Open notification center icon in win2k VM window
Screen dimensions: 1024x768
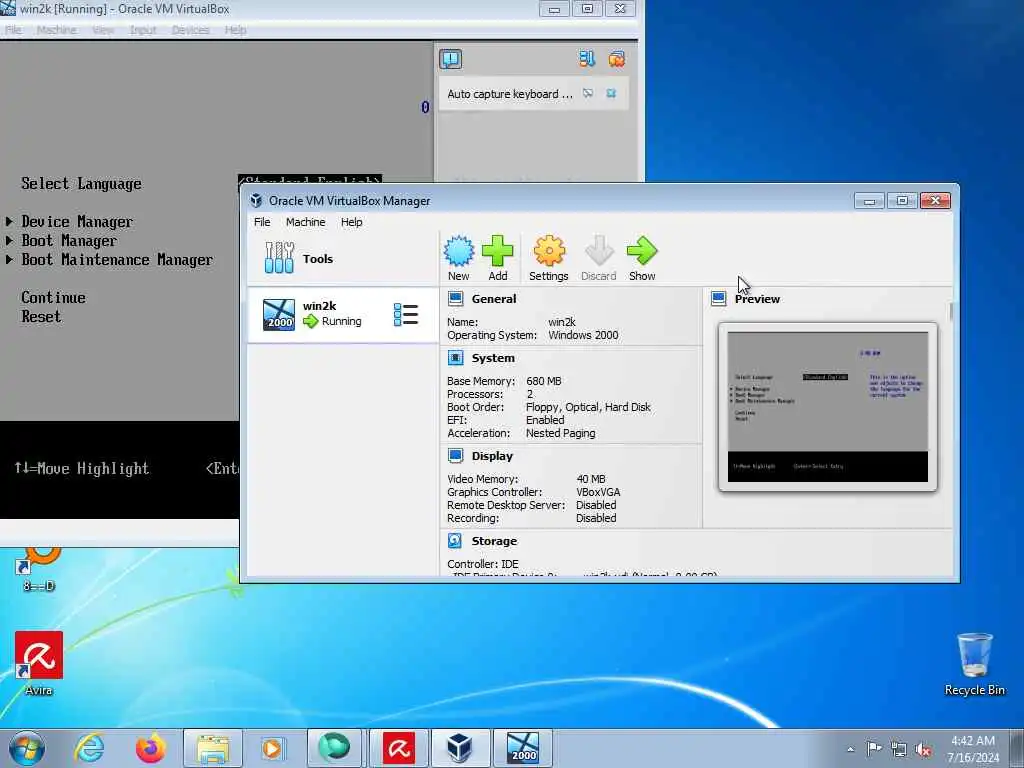(451, 59)
